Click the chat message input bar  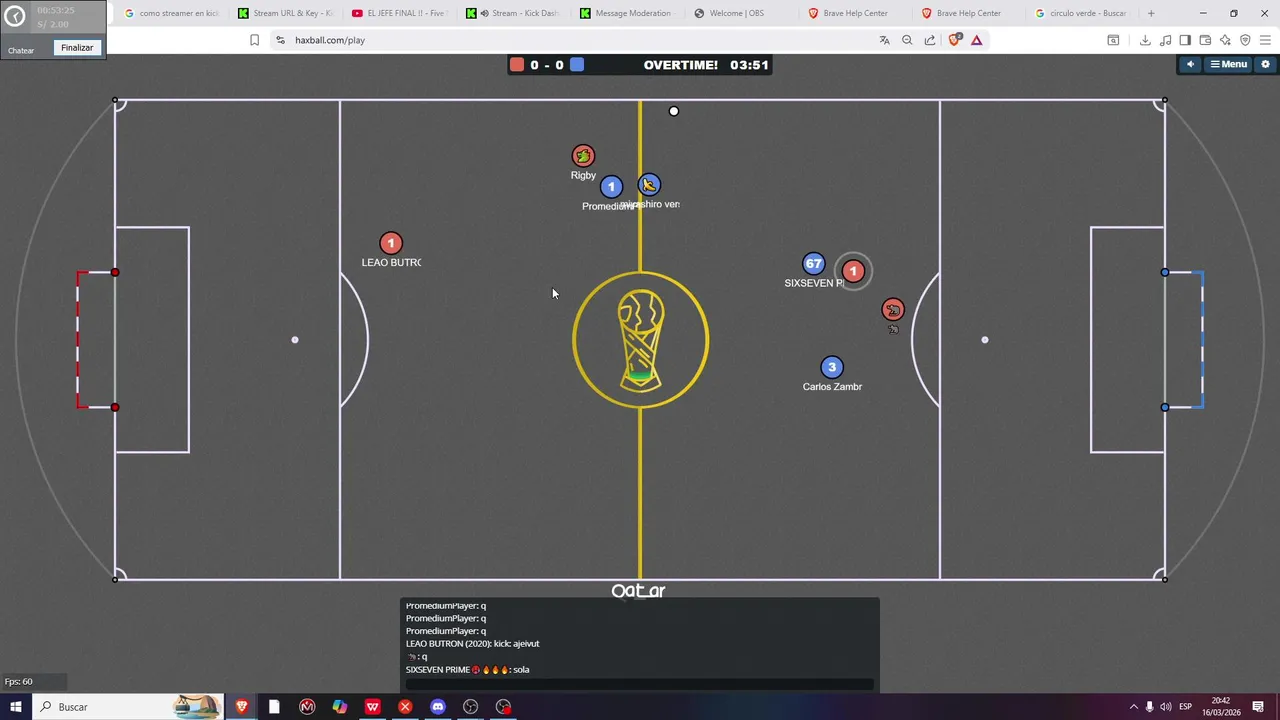pyautogui.click(x=640, y=684)
